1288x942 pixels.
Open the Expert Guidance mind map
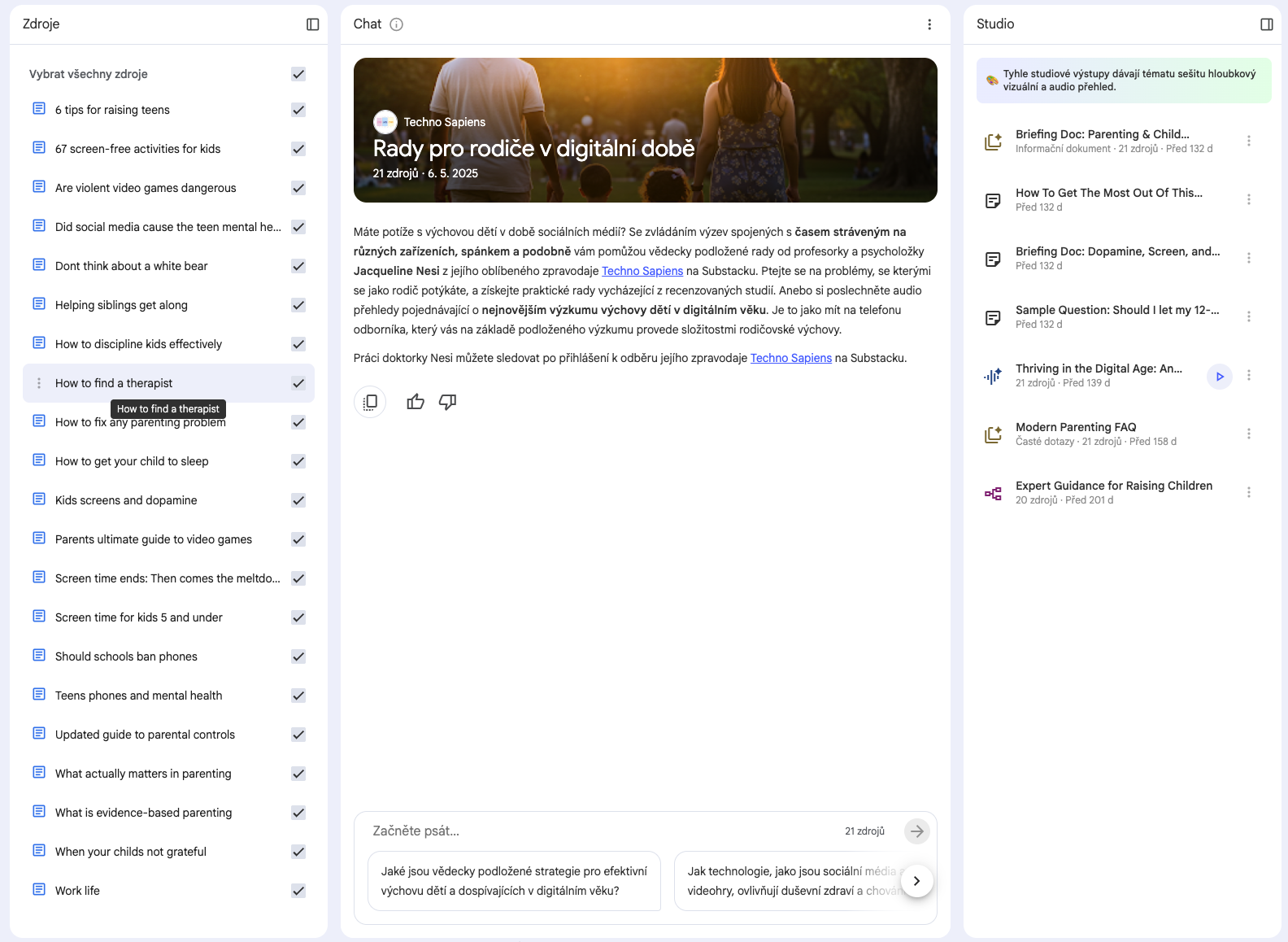point(1113,486)
